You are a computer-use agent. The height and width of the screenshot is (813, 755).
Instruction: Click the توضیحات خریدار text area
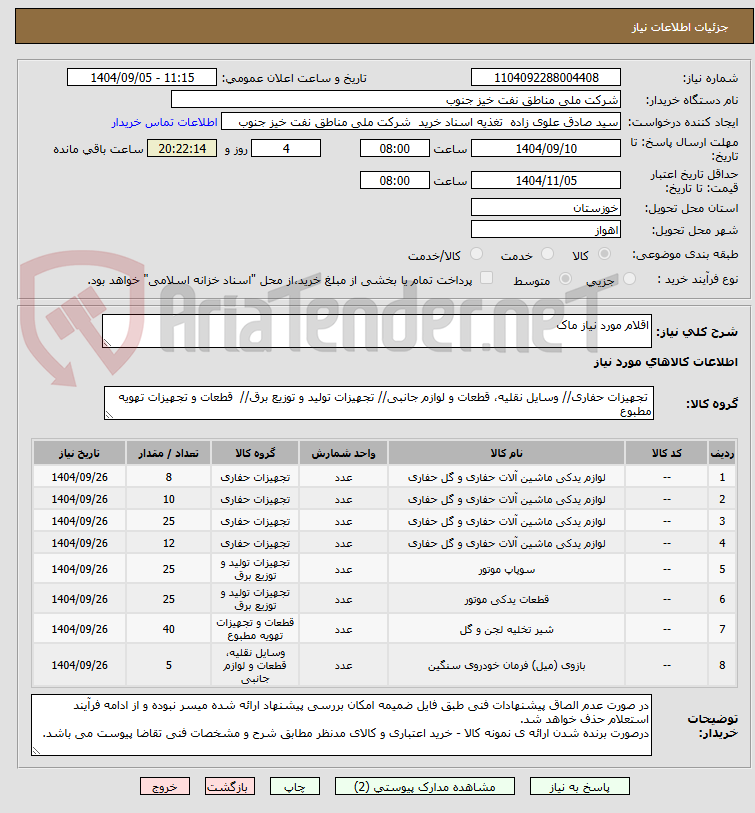[x=341, y=725]
